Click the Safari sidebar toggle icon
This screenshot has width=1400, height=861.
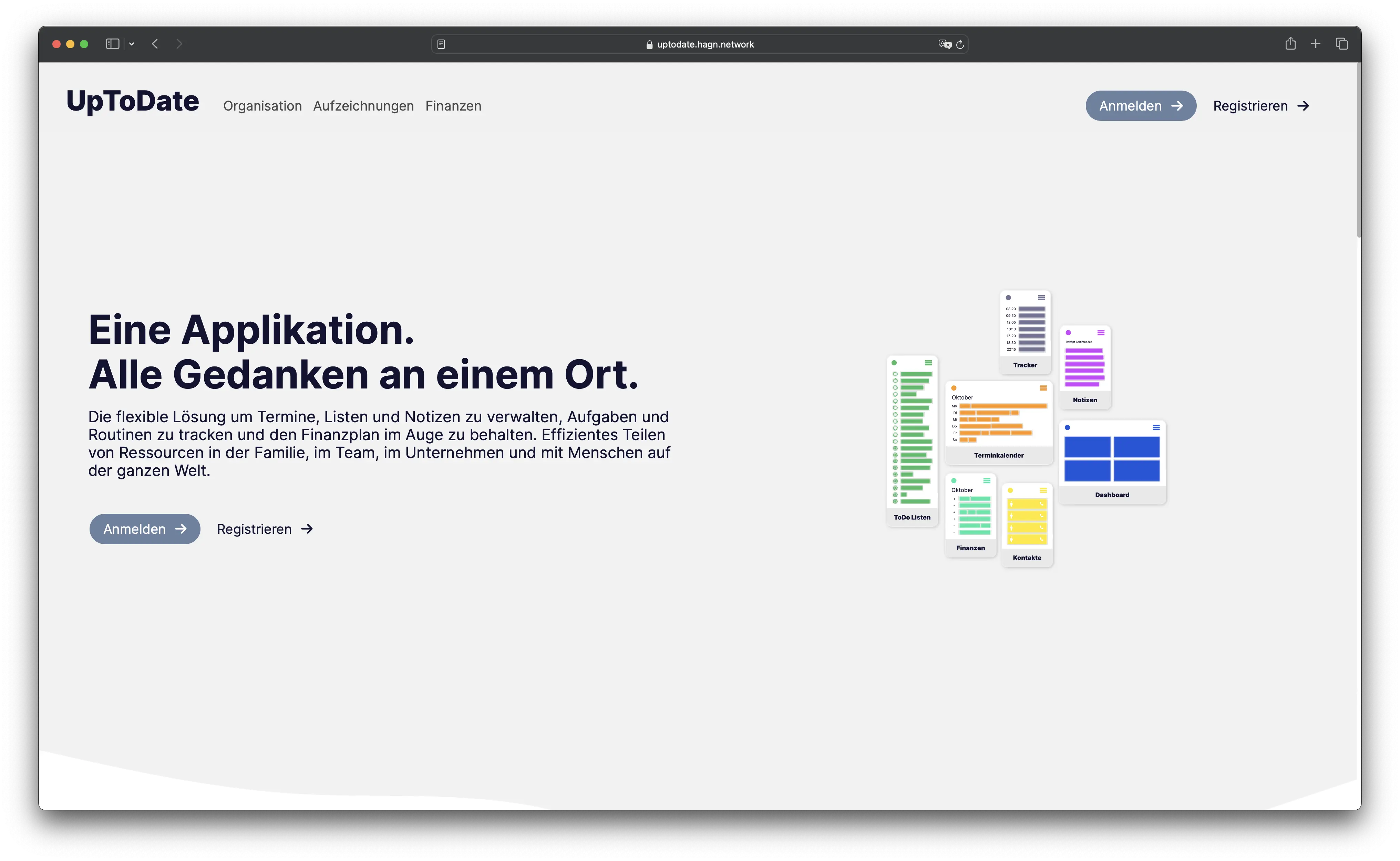(112, 44)
